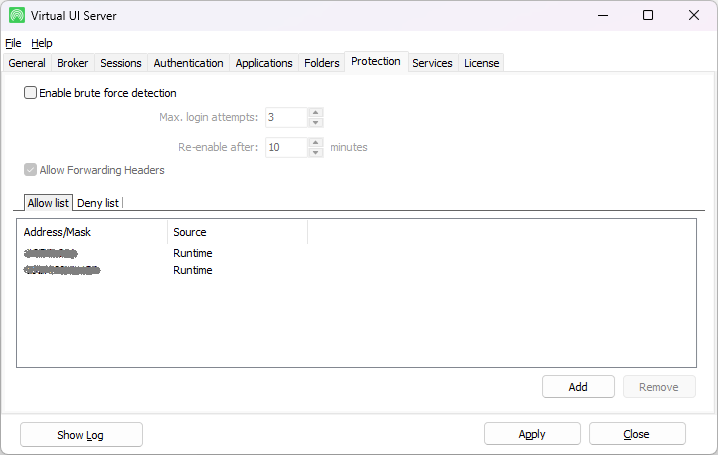Screen dimensions: 718x455
Task: Decrease Max. login attempts with down arrow
Action: [316, 123]
